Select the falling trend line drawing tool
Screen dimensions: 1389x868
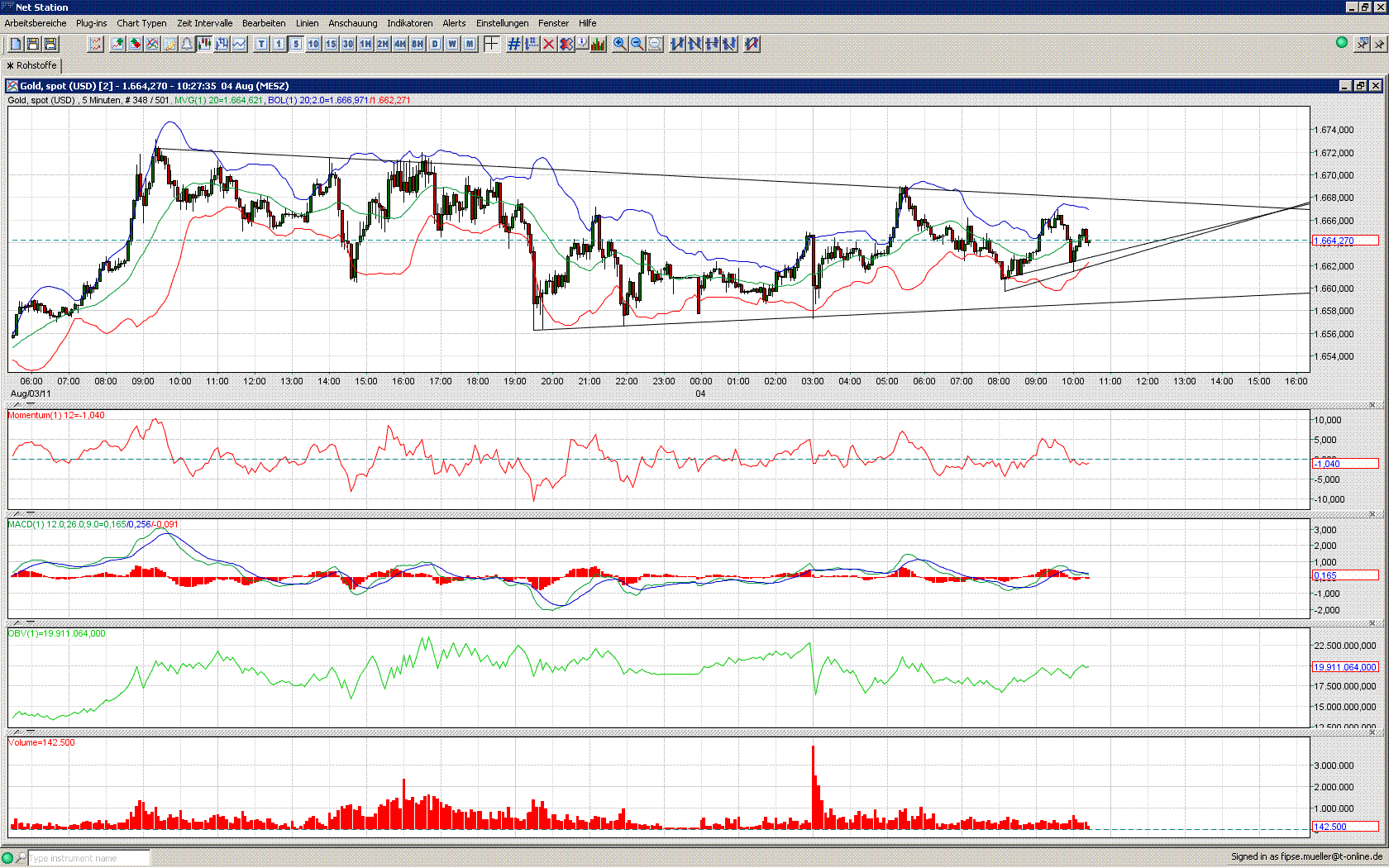694,44
